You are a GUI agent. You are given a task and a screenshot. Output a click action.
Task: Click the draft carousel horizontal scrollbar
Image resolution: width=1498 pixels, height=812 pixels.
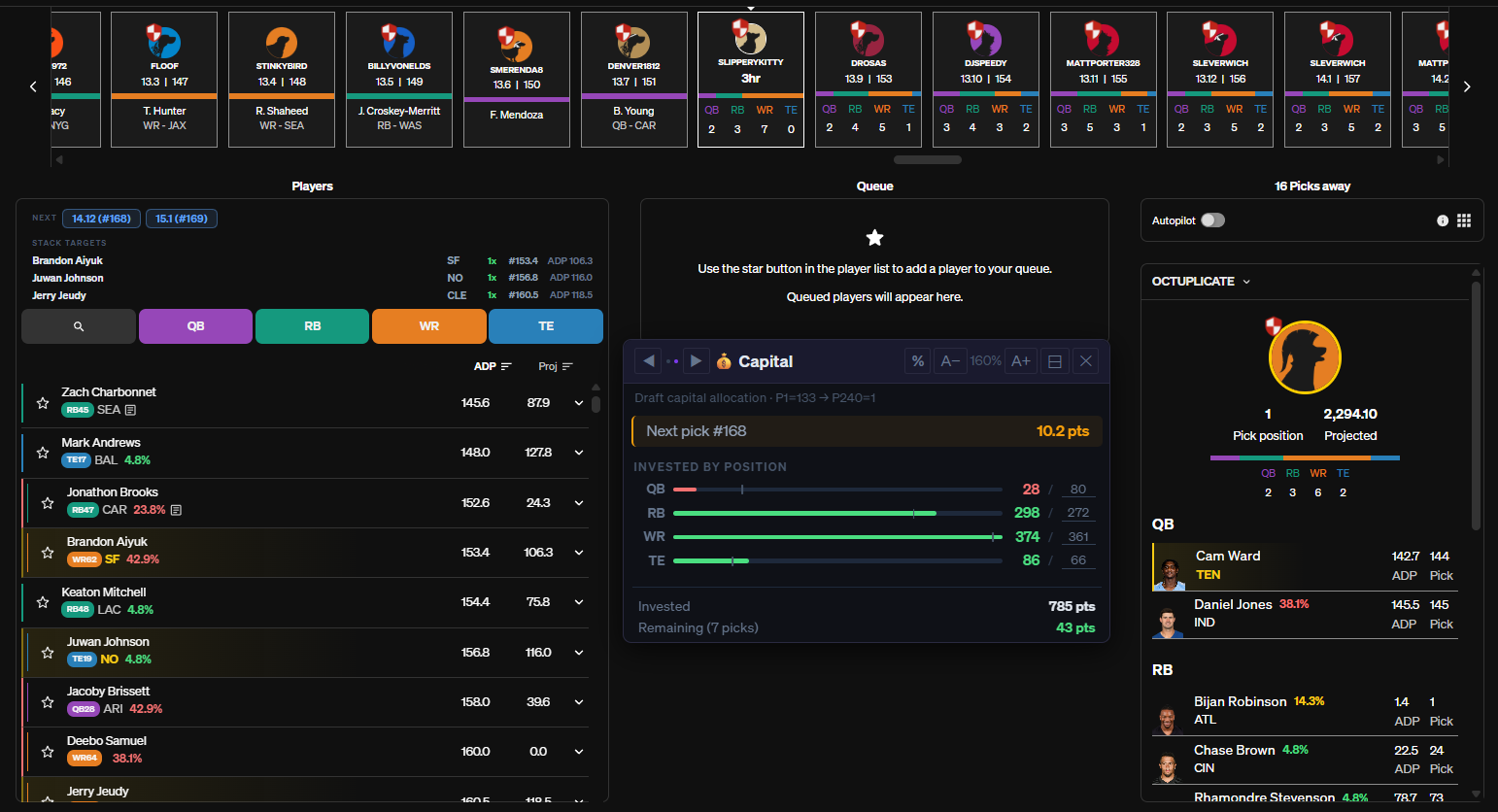pyautogui.click(x=928, y=159)
